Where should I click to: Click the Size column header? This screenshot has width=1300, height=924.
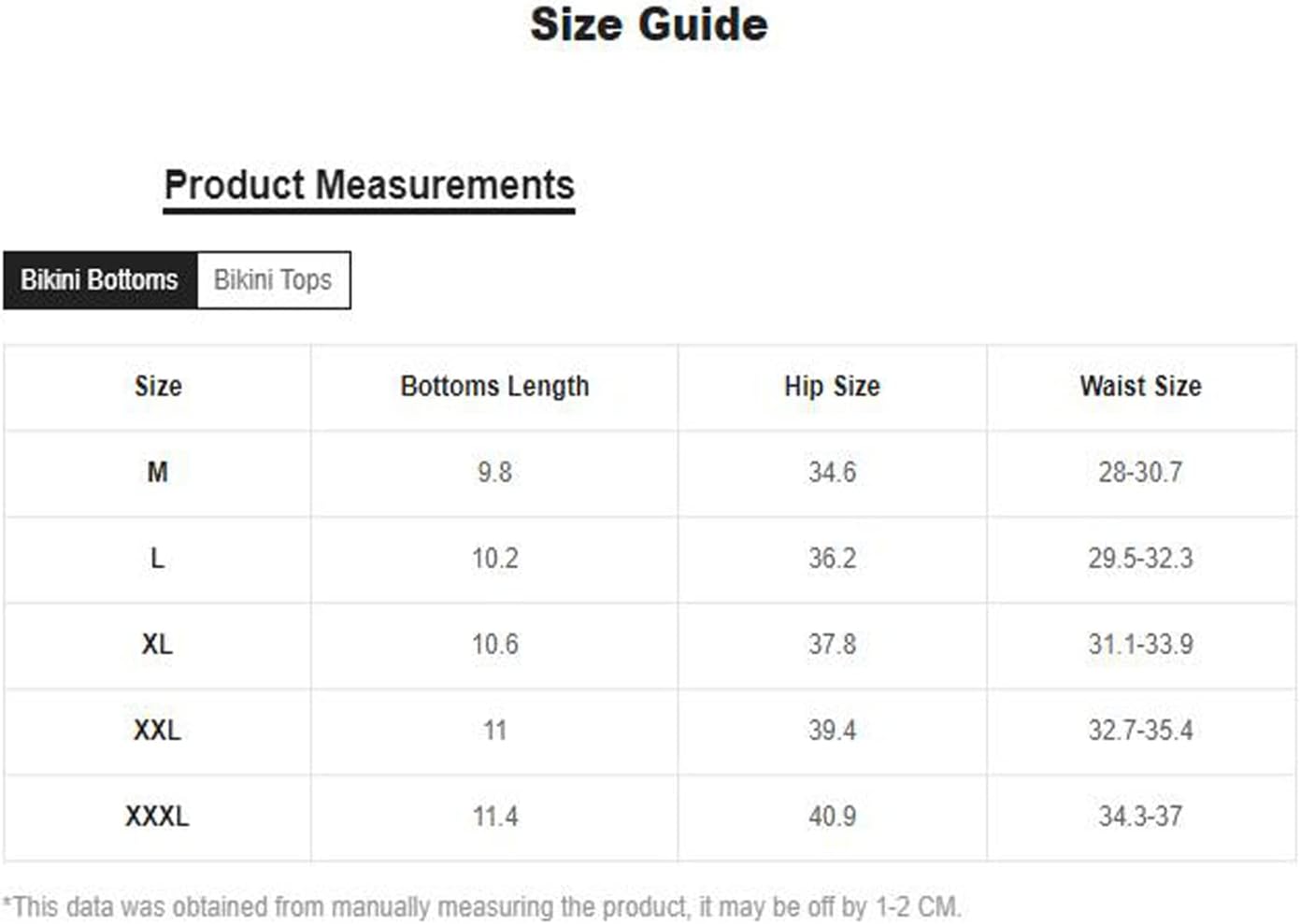point(158,386)
